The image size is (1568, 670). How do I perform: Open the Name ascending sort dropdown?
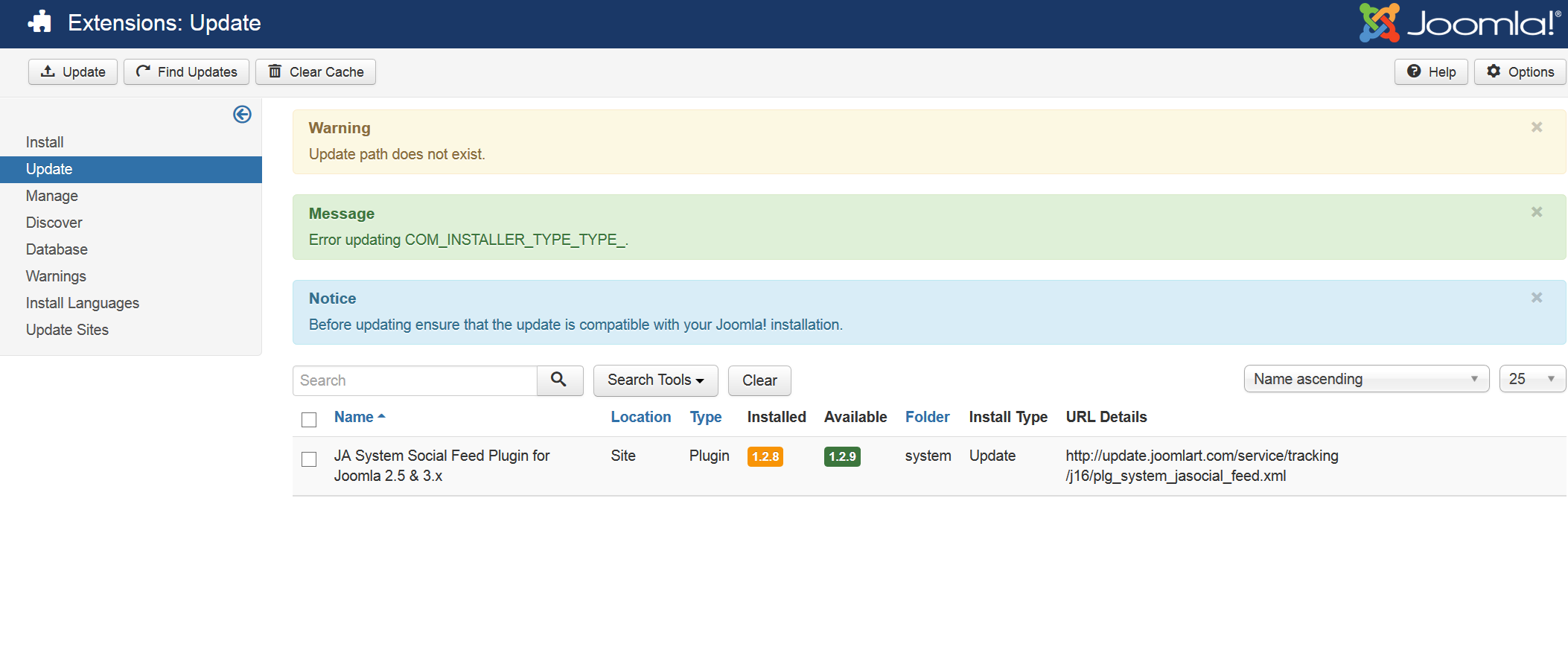click(1365, 379)
